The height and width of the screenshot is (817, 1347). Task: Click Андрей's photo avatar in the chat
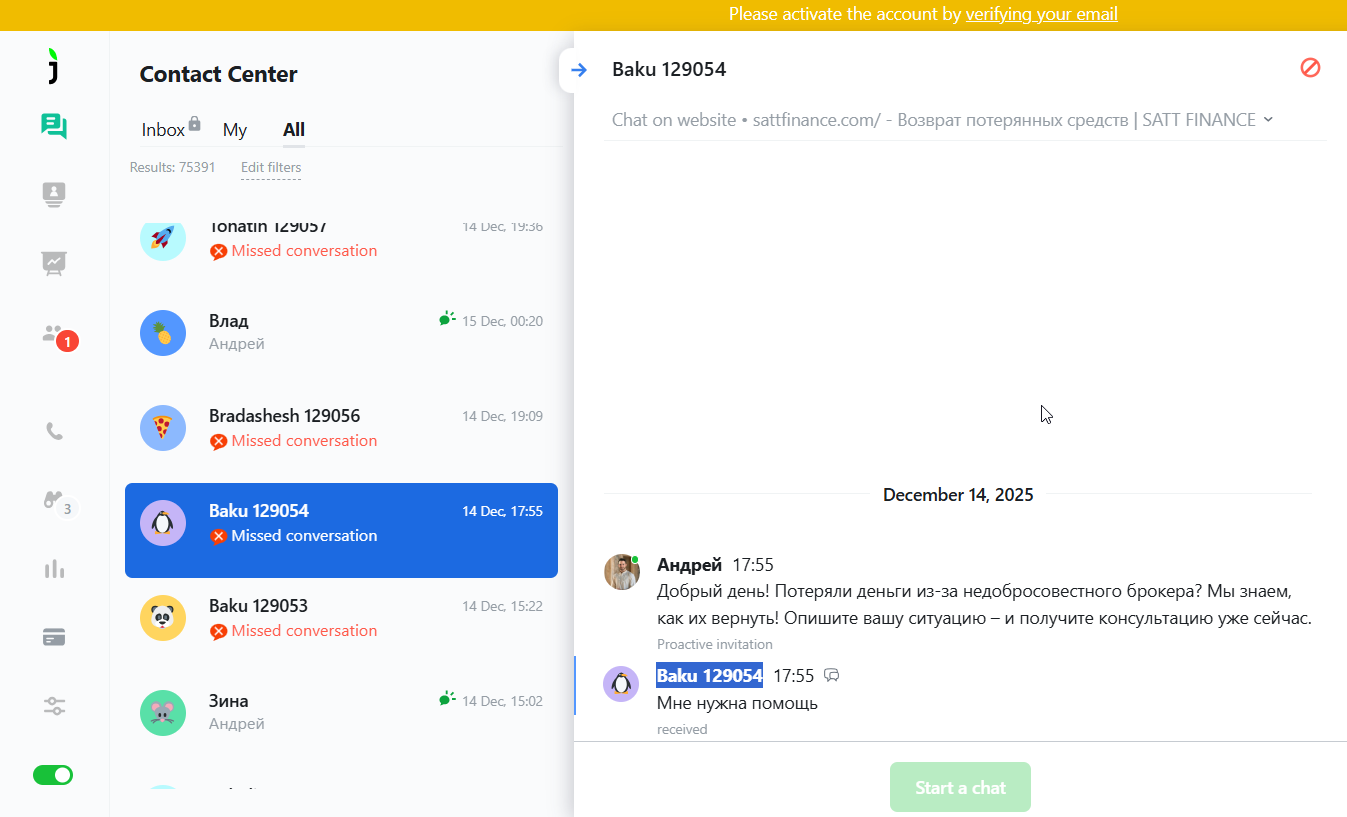point(622,572)
